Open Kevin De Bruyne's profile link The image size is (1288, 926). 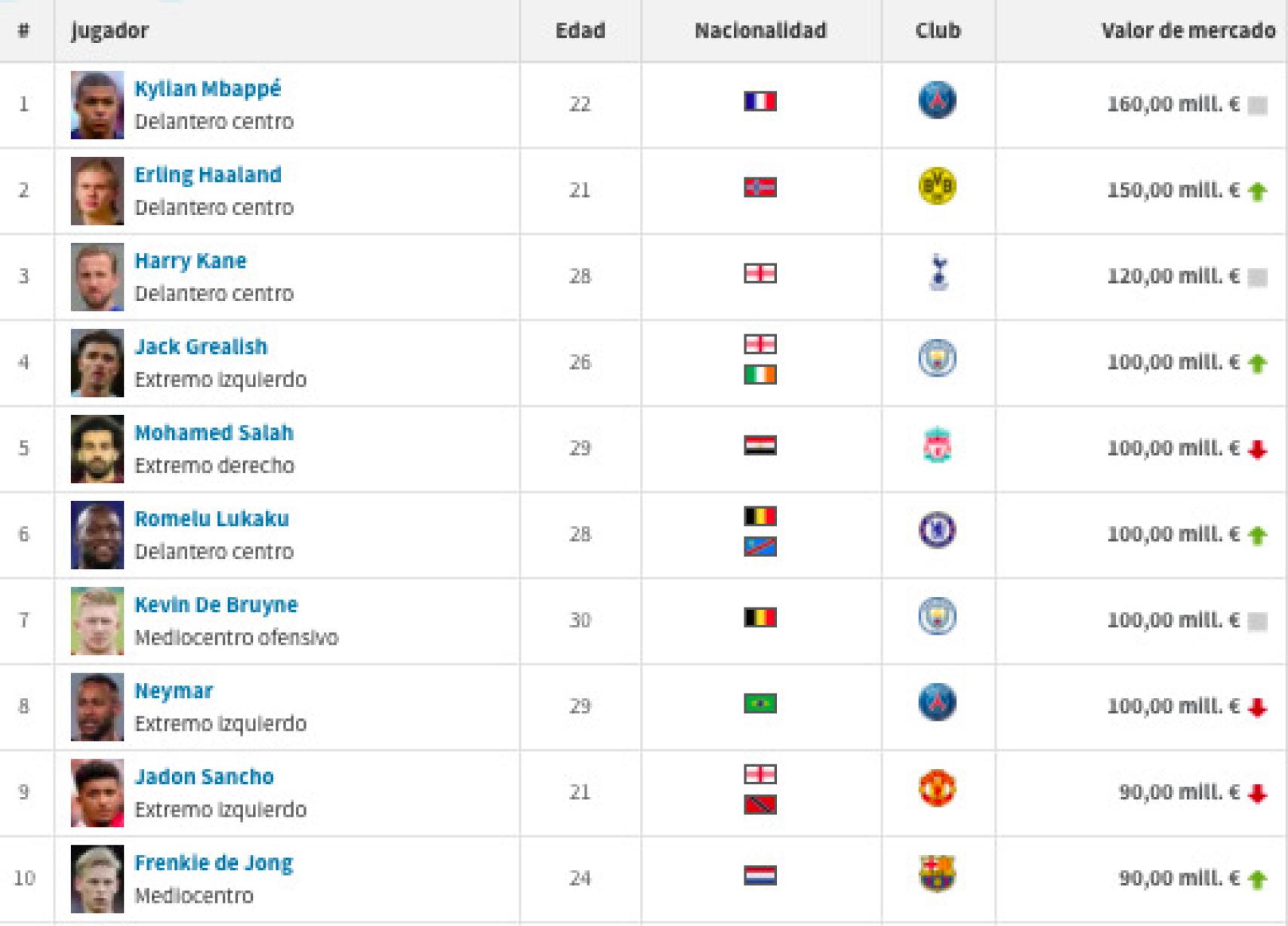point(216,605)
